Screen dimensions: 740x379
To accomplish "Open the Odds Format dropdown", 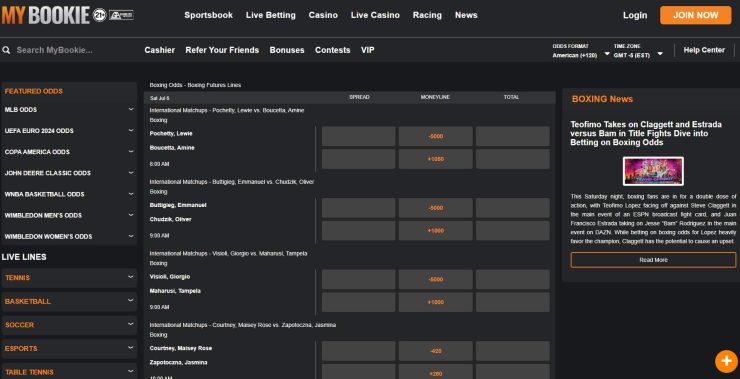I will [x=581, y=51].
